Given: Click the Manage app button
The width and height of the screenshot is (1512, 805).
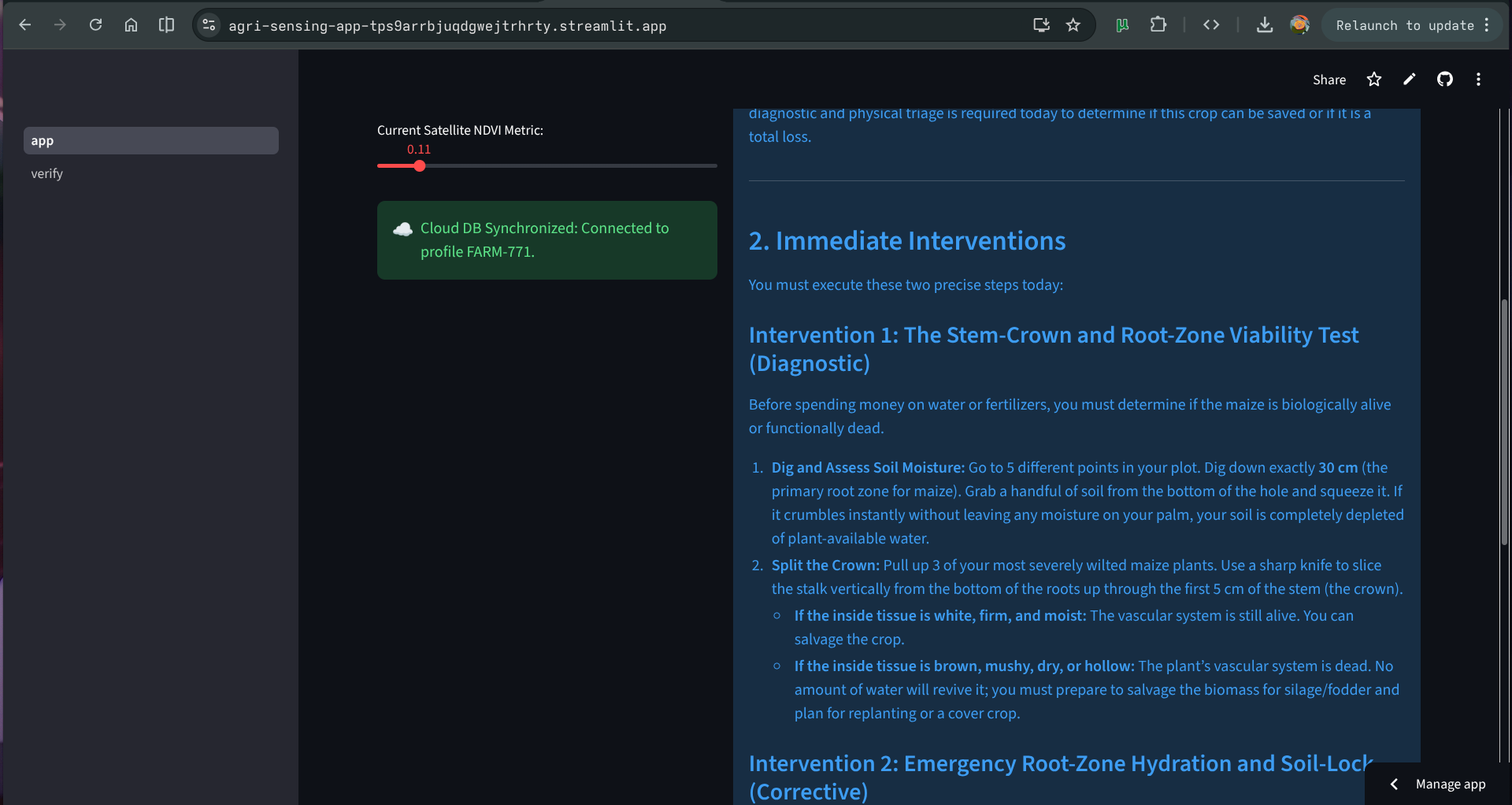Looking at the screenshot, I should (x=1450, y=784).
